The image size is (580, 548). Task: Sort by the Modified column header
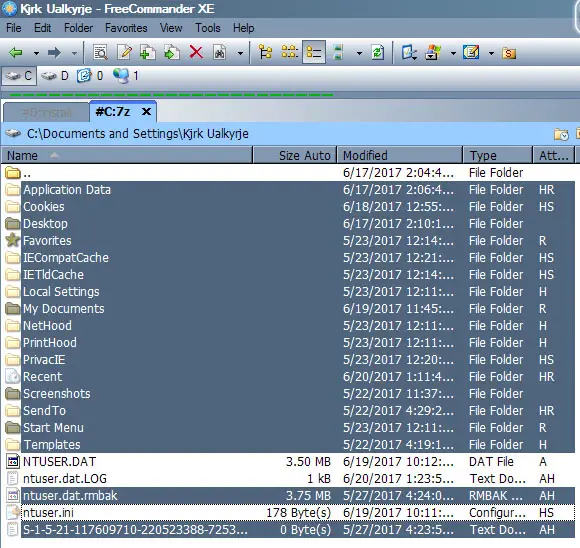(x=400, y=155)
